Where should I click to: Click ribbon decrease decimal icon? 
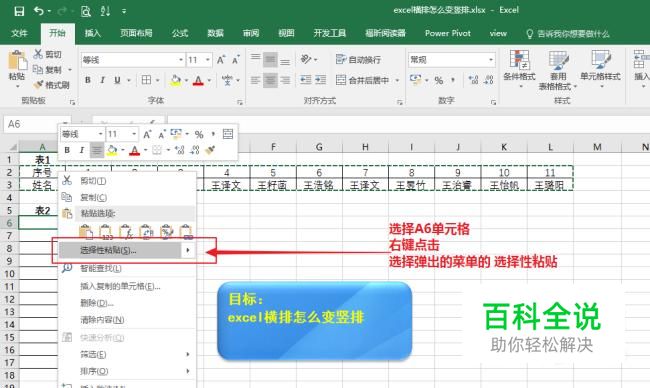(x=489, y=80)
